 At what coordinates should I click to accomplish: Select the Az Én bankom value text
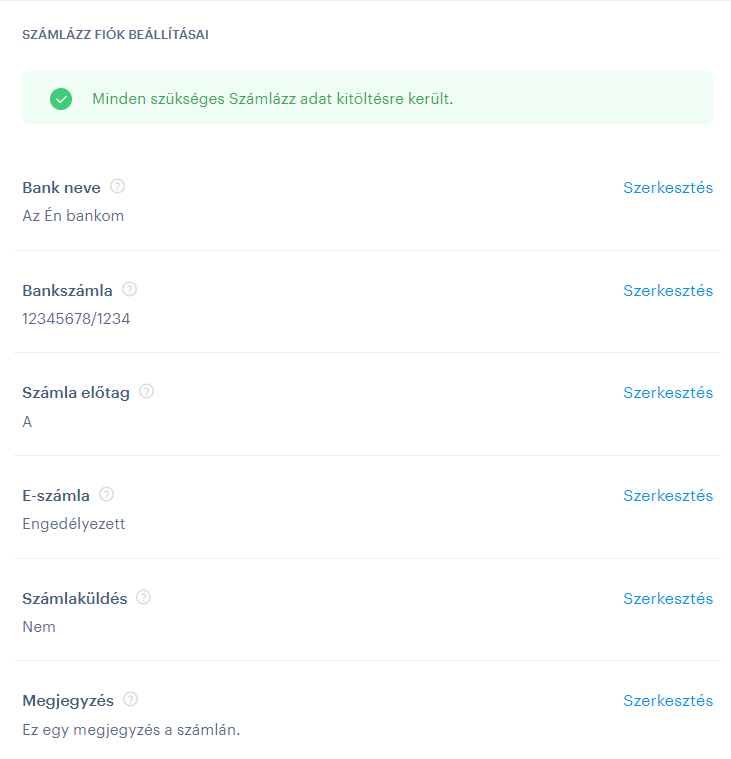(73, 215)
